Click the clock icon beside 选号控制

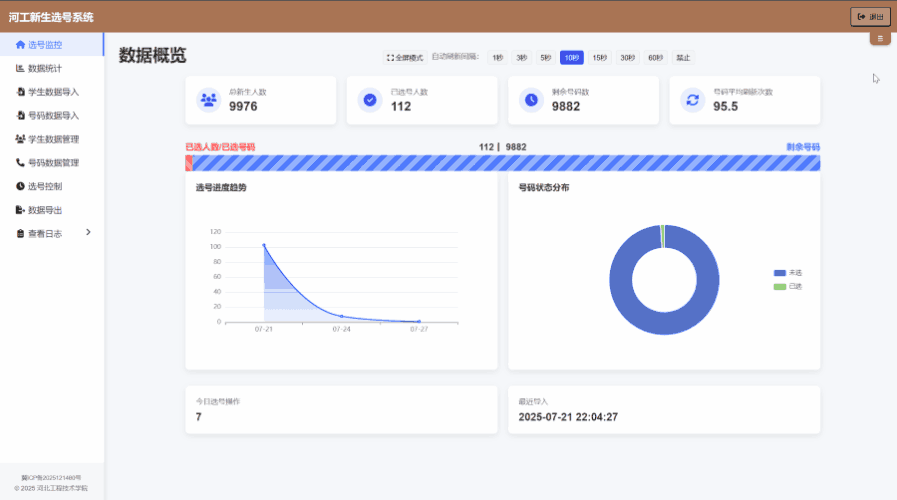point(20,186)
